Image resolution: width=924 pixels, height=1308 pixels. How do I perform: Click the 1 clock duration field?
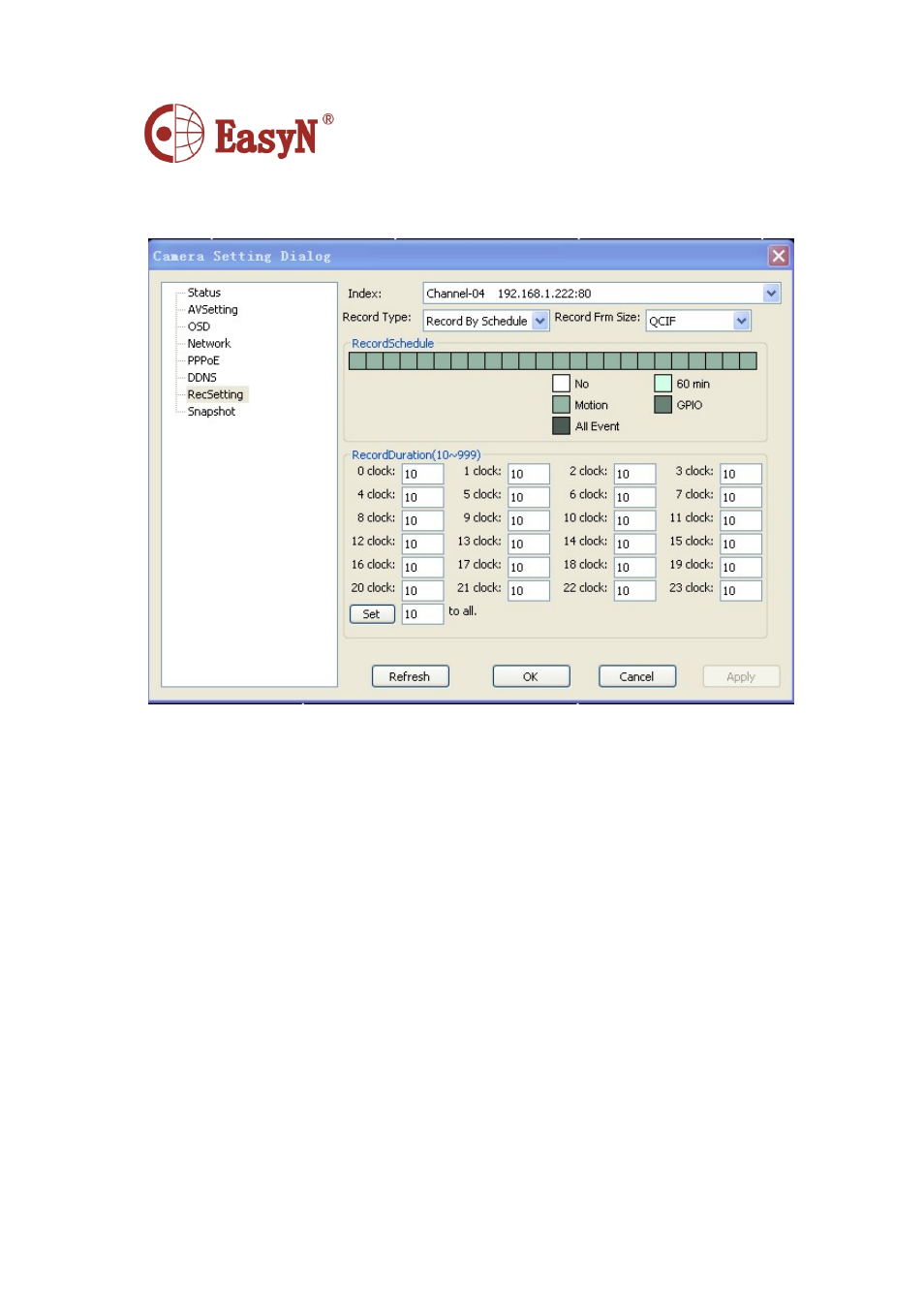529,474
